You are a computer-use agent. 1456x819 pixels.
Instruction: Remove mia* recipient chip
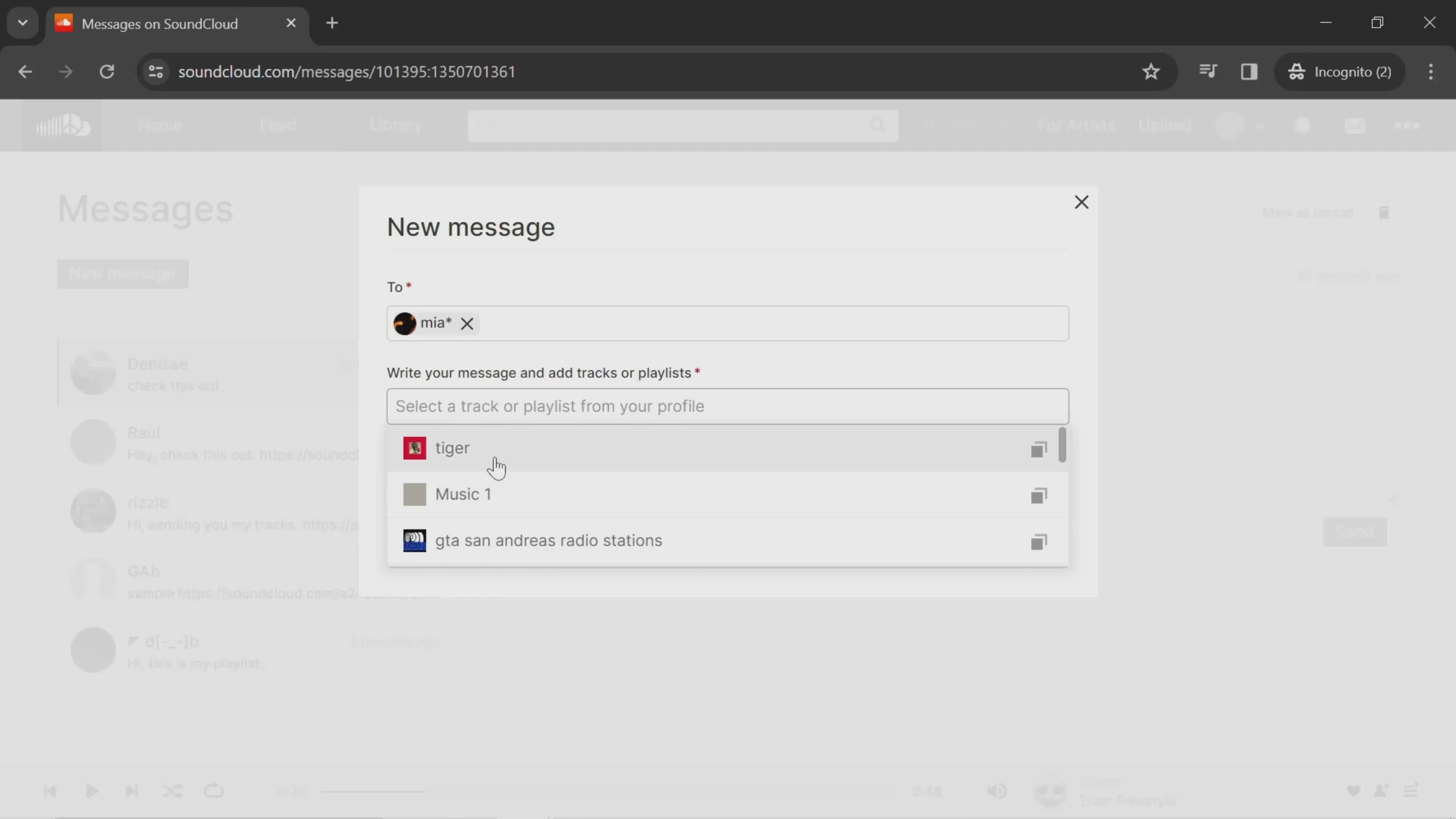[x=467, y=324]
